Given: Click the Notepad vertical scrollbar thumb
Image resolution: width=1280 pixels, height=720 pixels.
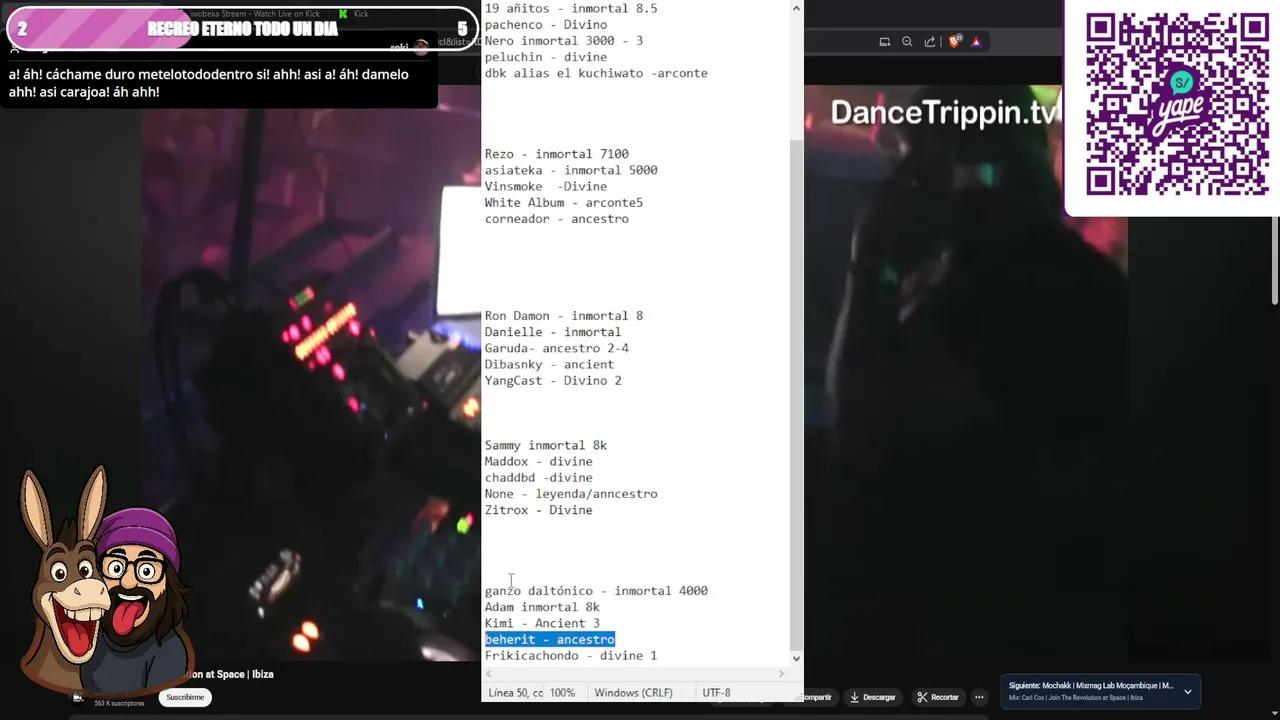Looking at the screenshot, I should click(x=796, y=394).
